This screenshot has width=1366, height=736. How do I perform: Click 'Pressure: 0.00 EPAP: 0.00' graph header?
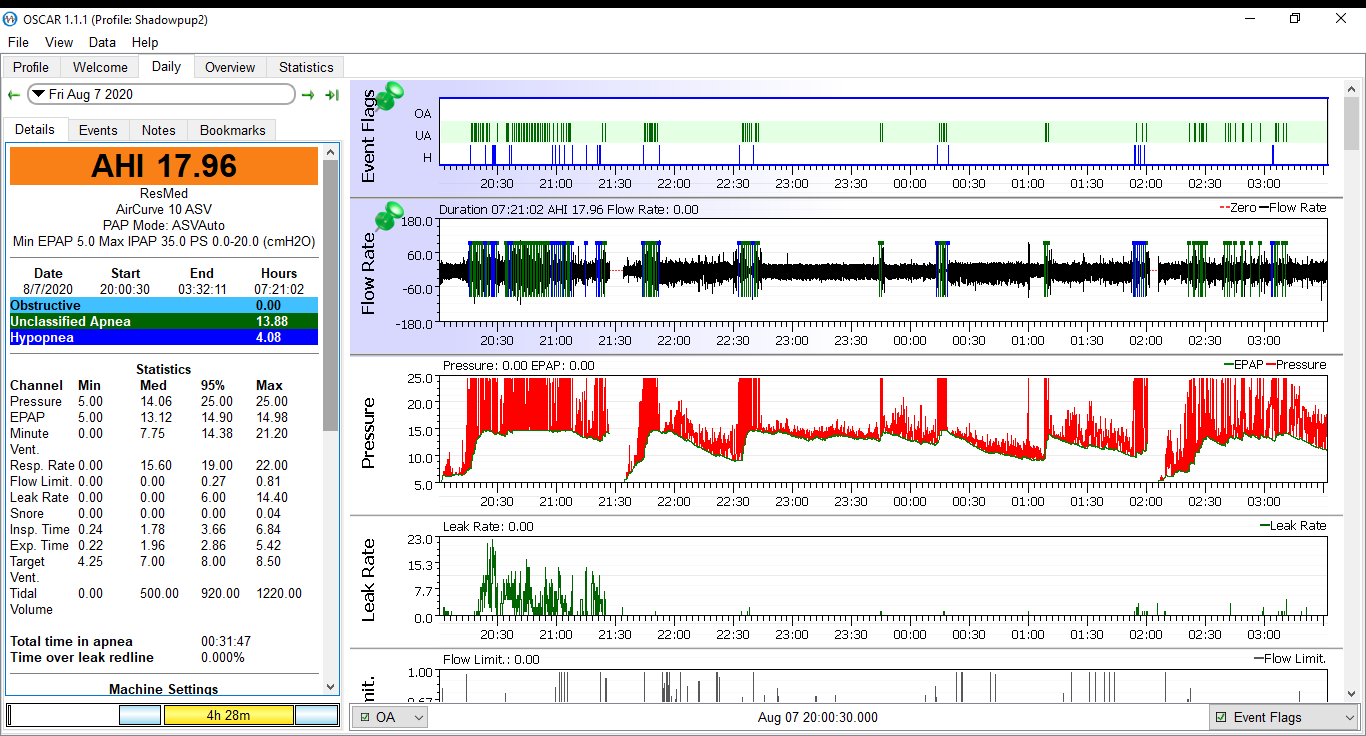point(518,365)
